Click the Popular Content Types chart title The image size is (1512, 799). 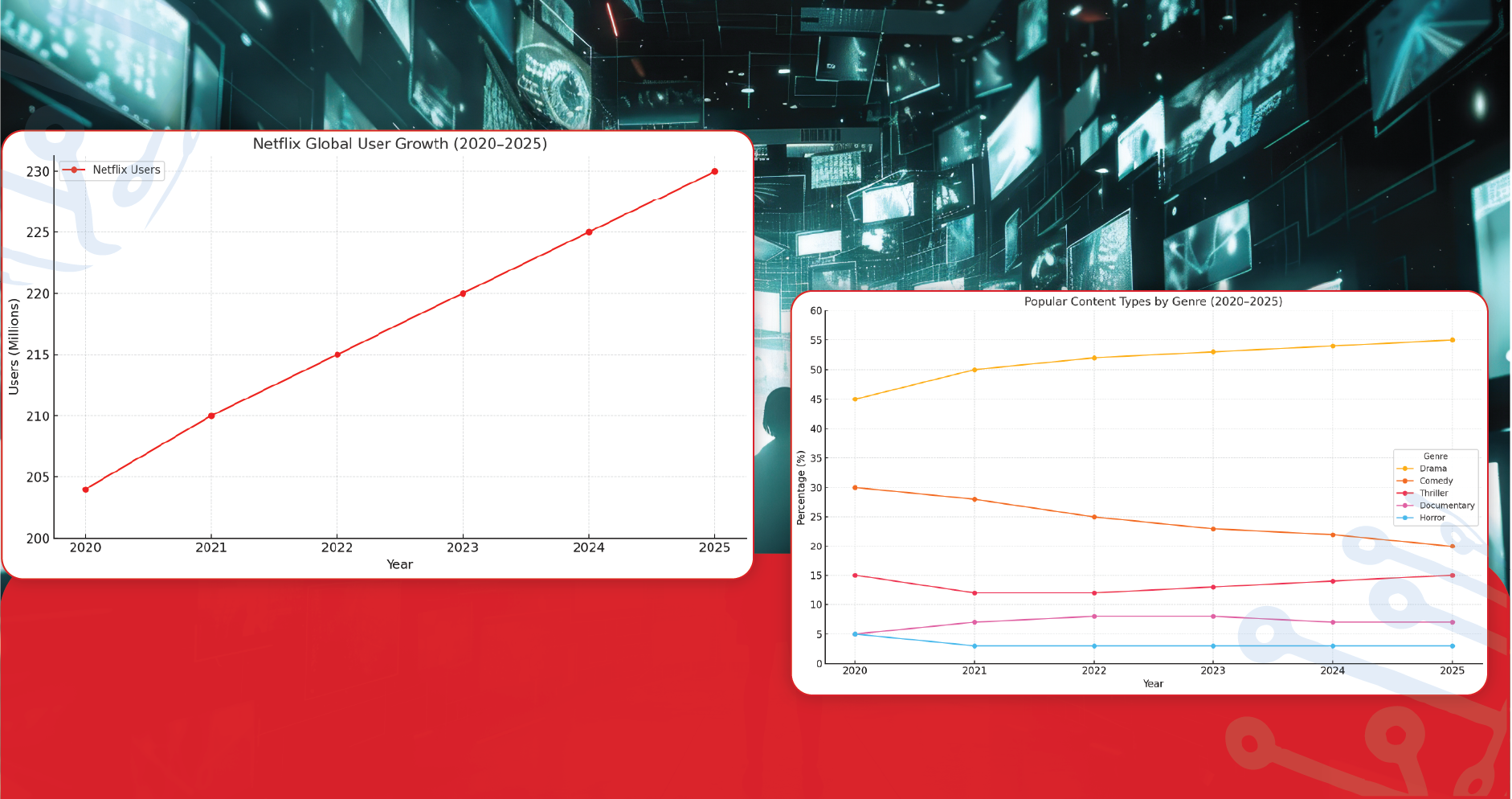pos(1153,301)
